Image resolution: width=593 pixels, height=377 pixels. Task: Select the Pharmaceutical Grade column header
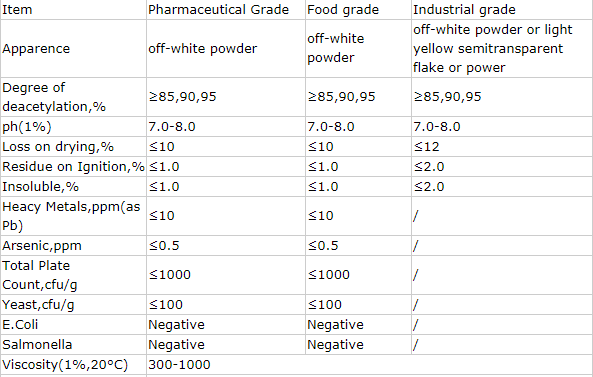[x=219, y=9]
